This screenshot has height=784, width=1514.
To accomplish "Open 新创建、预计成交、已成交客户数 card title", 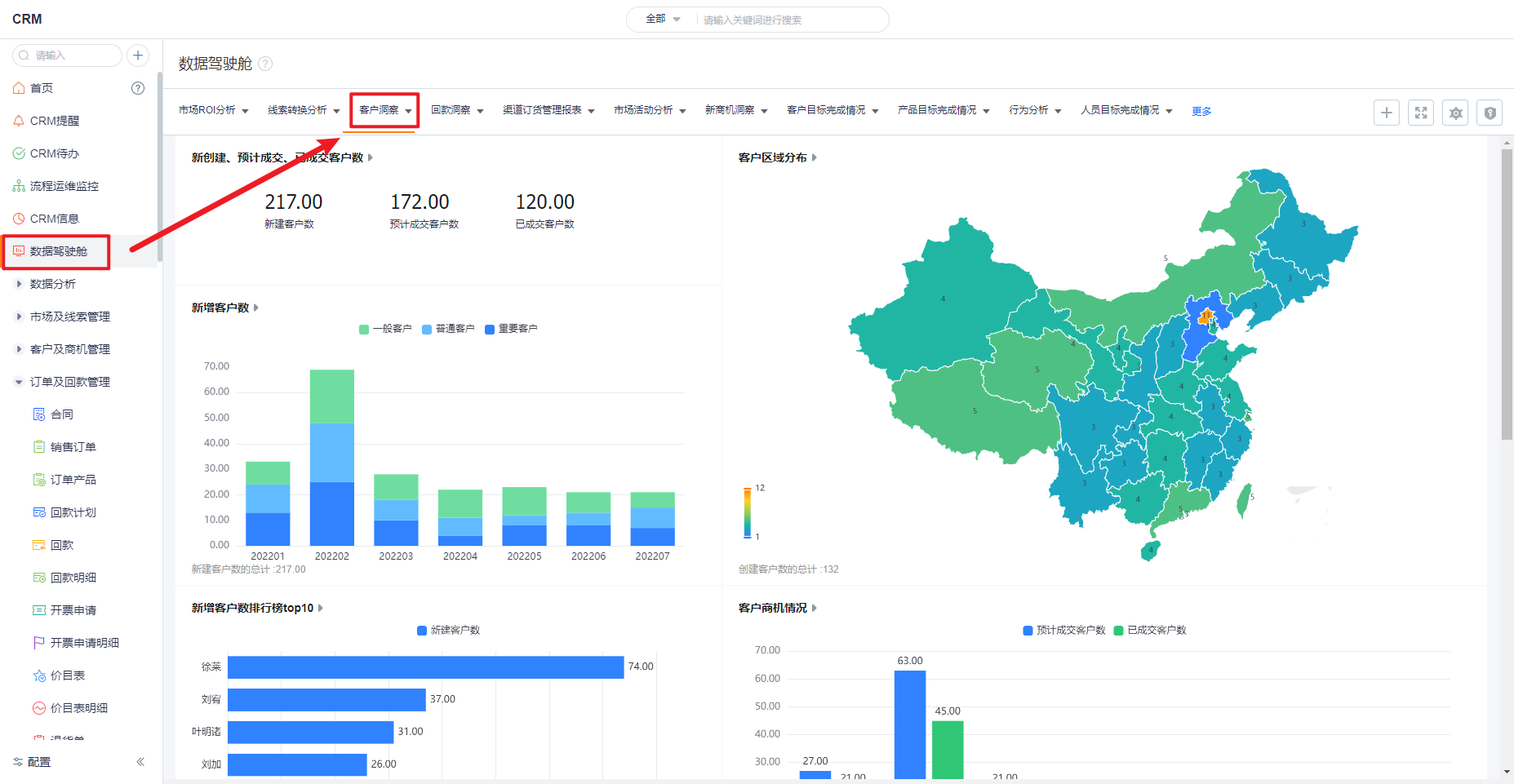I will click(277, 157).
